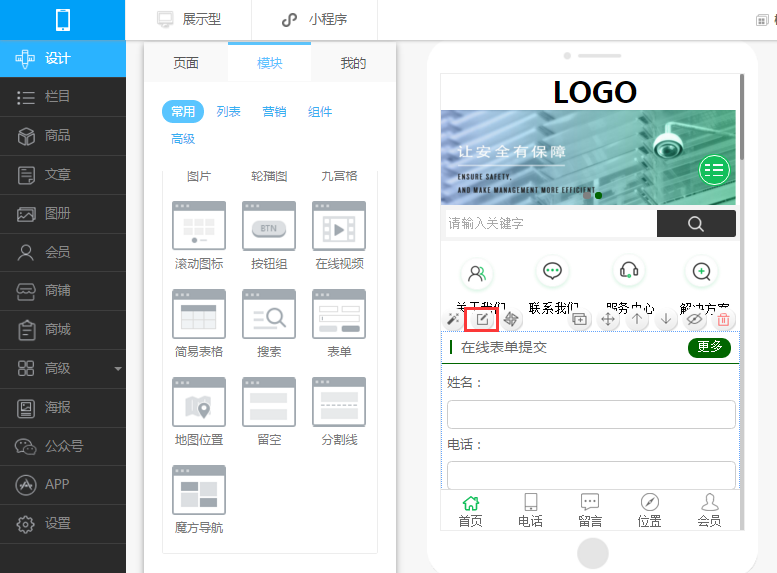Open the 小程序 mini program tab
The height and width of the screenshot is (573, 777).
click(x=314, y=20)
